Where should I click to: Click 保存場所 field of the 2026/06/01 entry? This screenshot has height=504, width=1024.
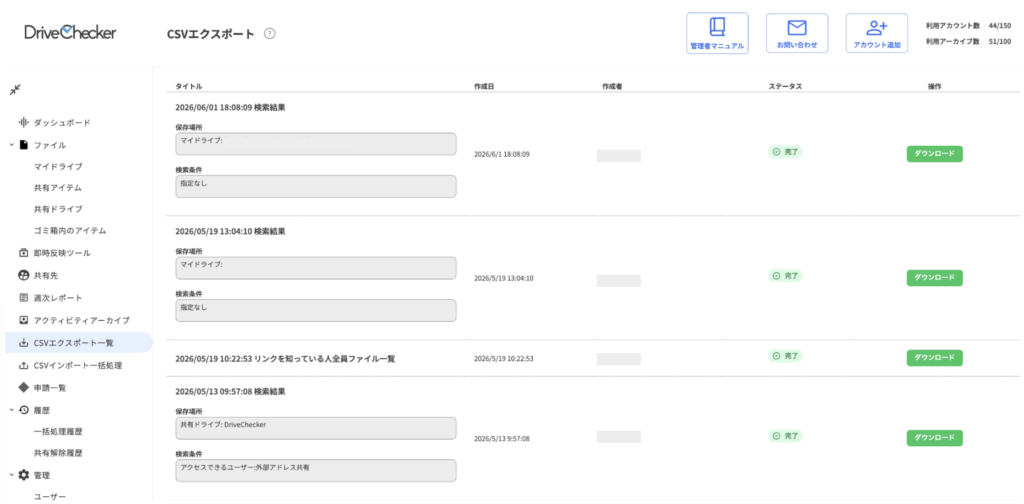click(316, 144)
